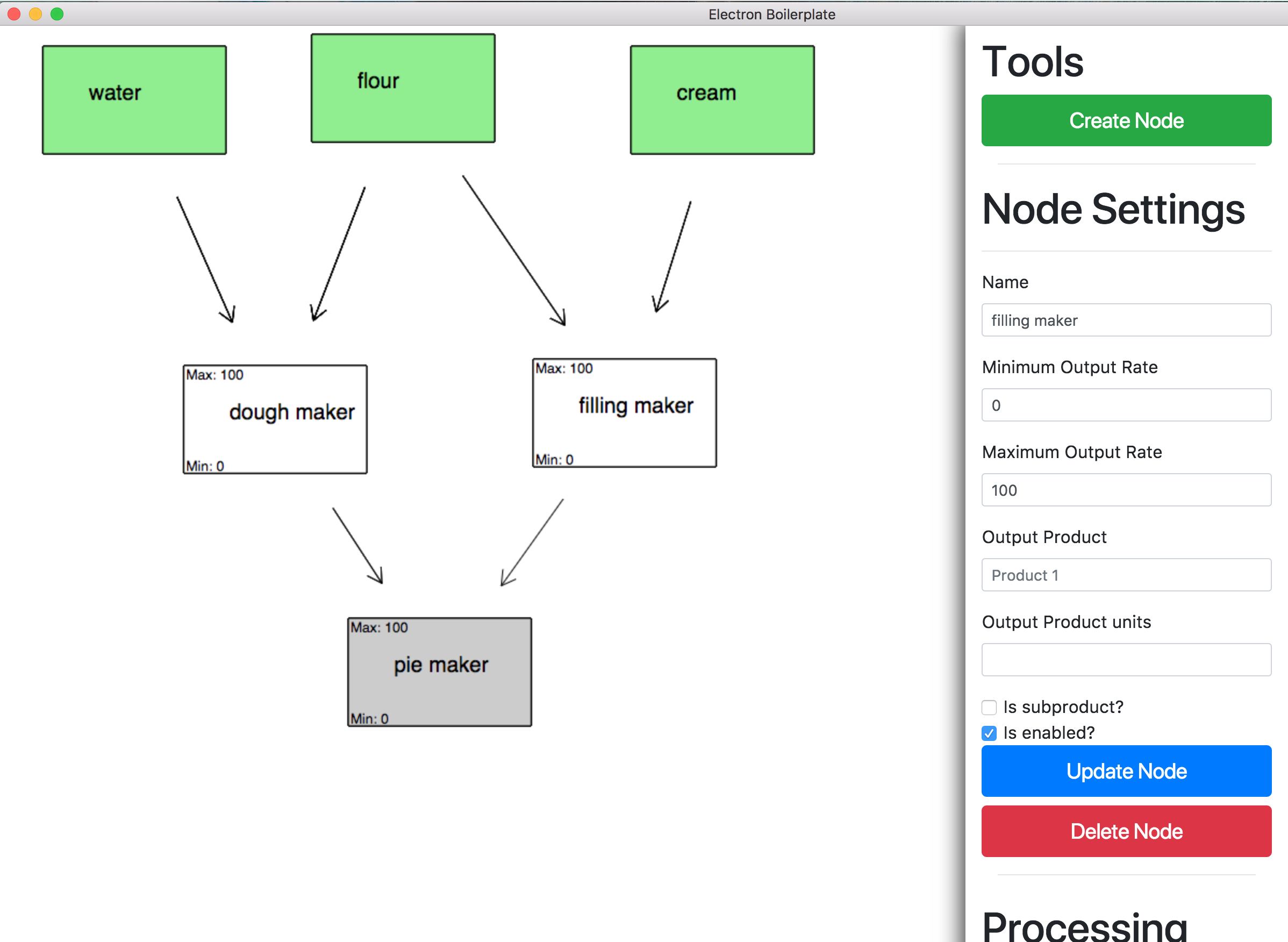Click the Output Product field
Viewport: 1288px width, 942px height.
(1126, 575)
